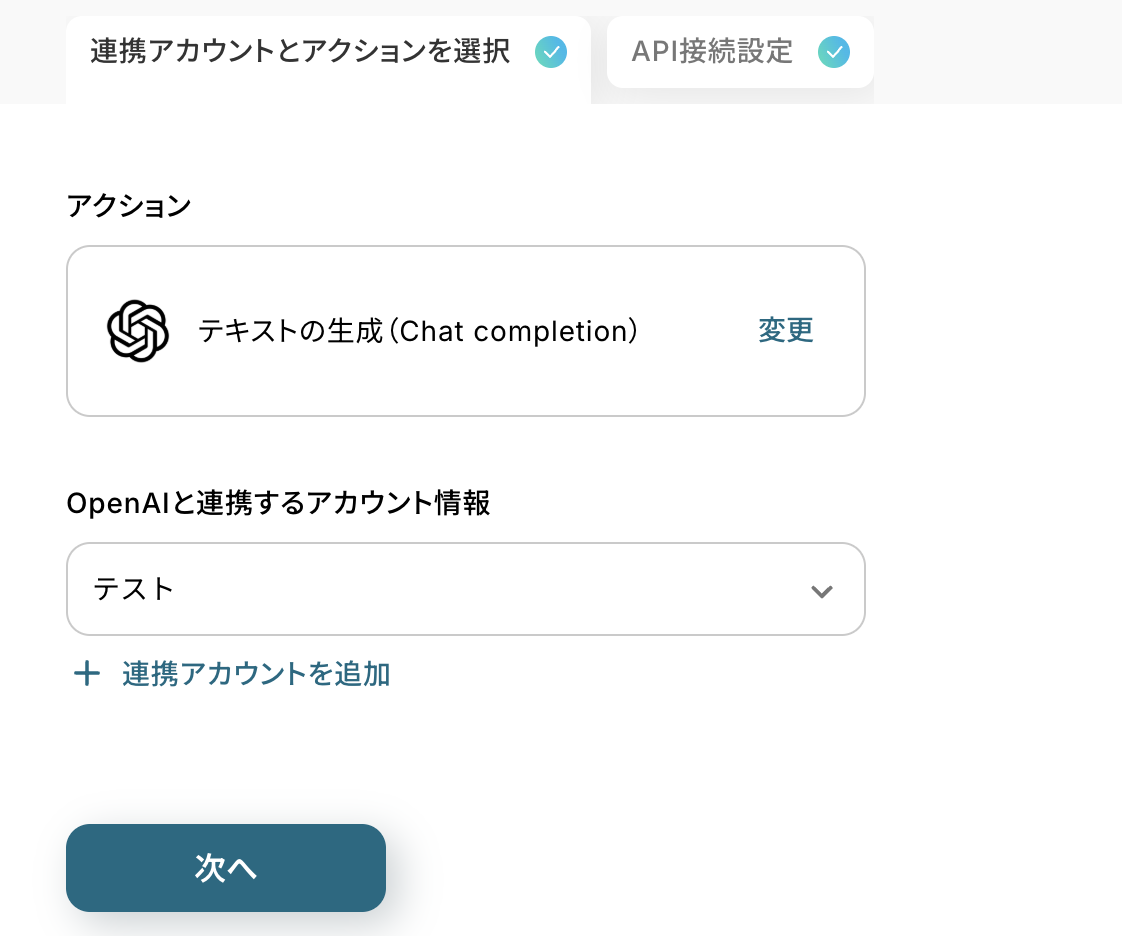This screenshot has height=936, width=1122.
Task: Click blank middle area of account dropdown field
Action: pos(480,589)
